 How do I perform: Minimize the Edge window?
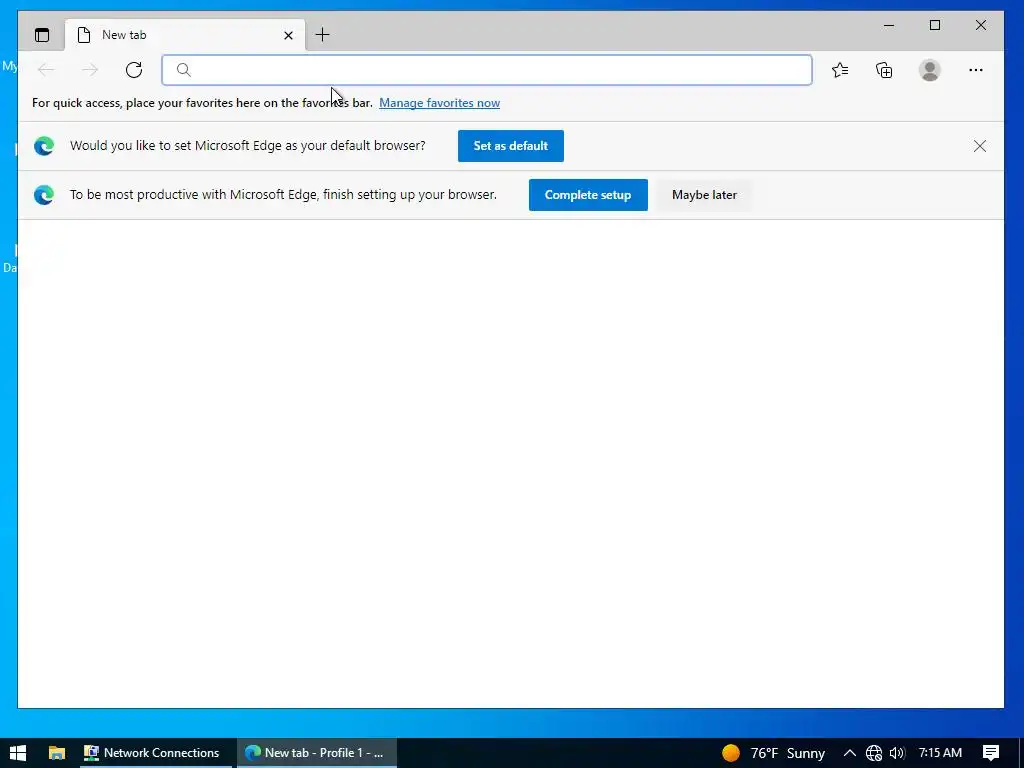889,25
